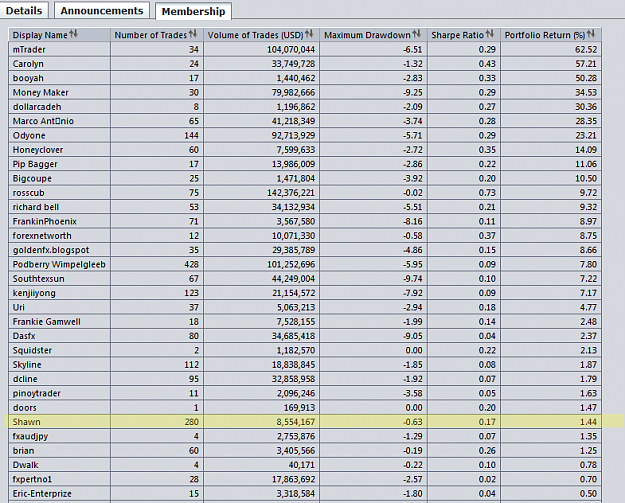Viewport: 625px width, 503px height.
Task: Click Shawn's trade count 280
Action: 192,422
